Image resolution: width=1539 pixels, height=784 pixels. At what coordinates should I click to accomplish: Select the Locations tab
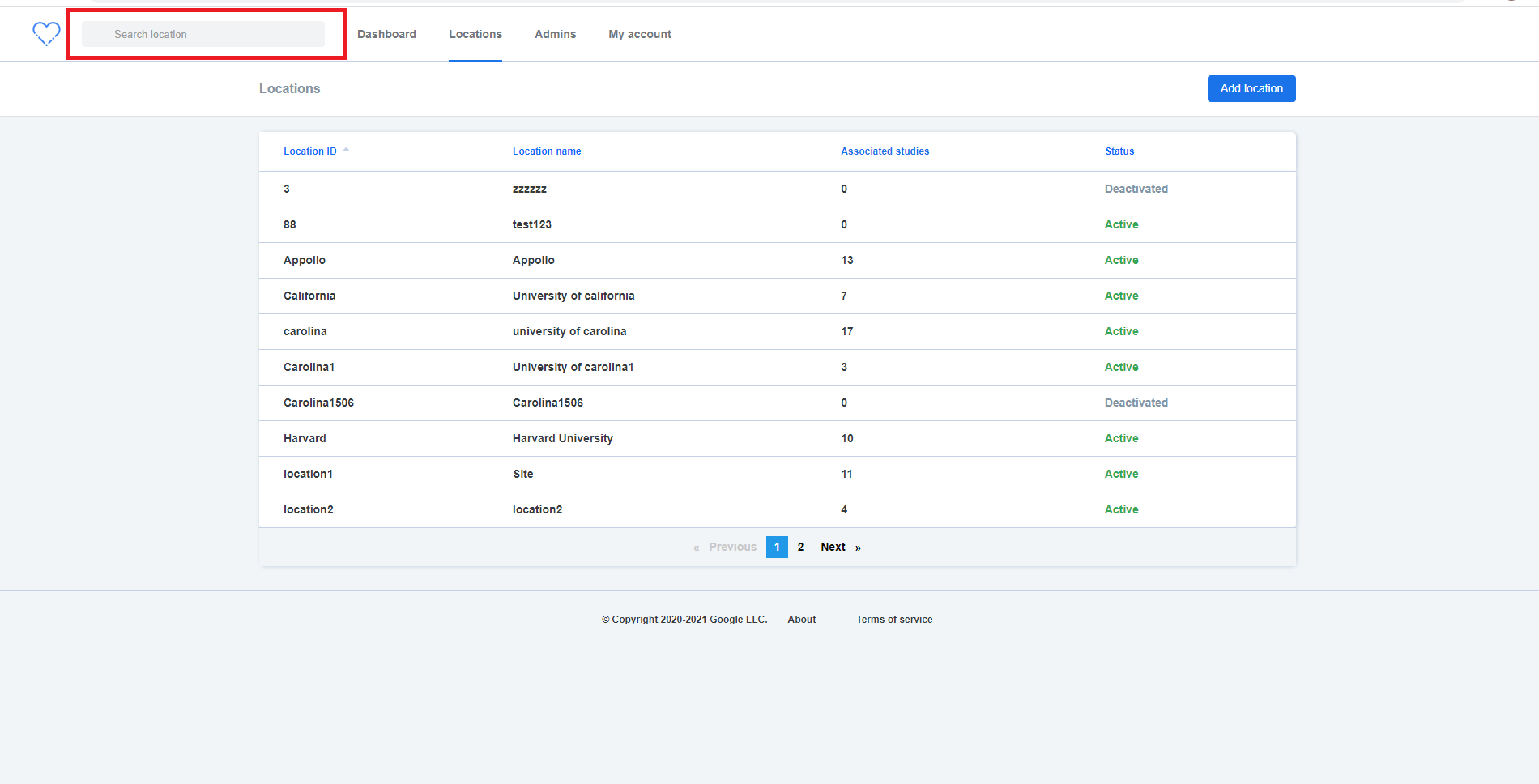tap(475, 34)
